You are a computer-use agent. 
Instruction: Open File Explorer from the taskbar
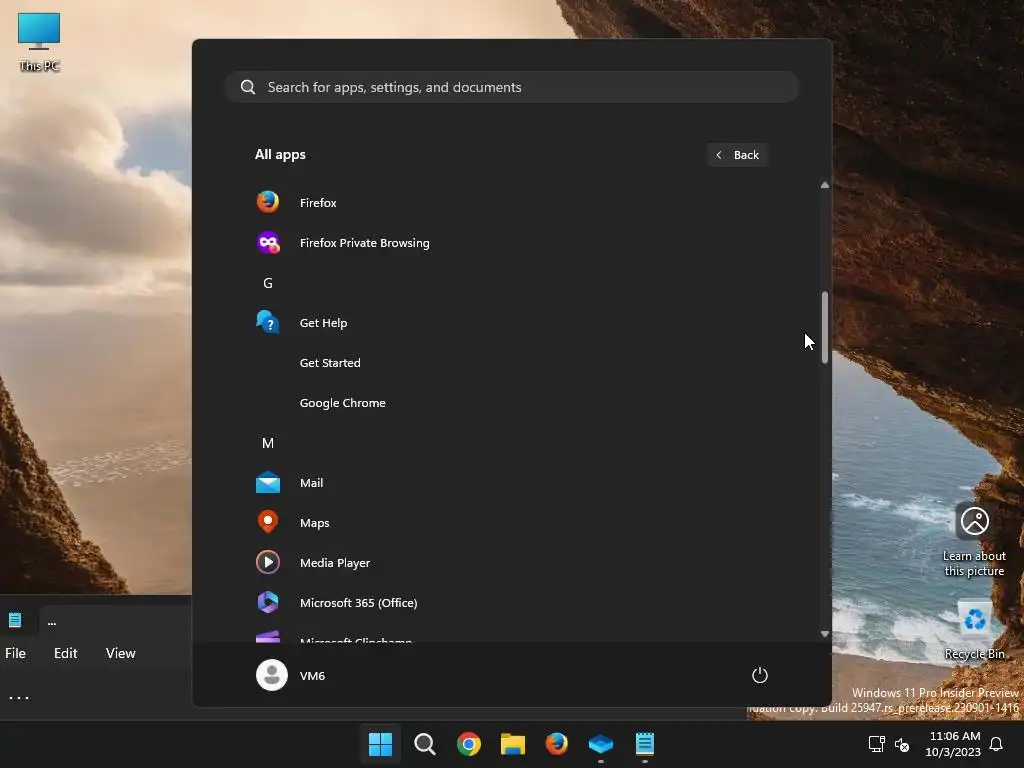(513, 743)
